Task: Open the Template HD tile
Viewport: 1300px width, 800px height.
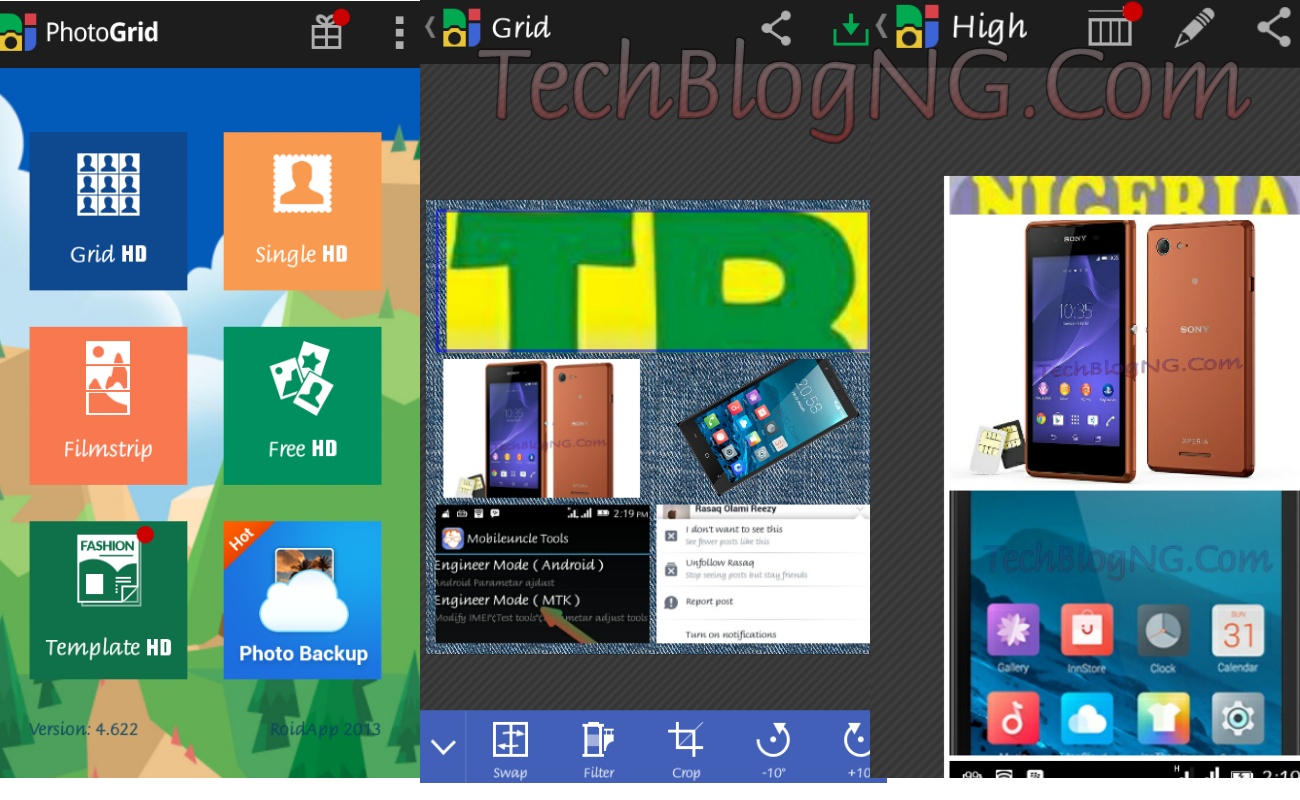Action: pyautogui.click(x=108, y=600)
